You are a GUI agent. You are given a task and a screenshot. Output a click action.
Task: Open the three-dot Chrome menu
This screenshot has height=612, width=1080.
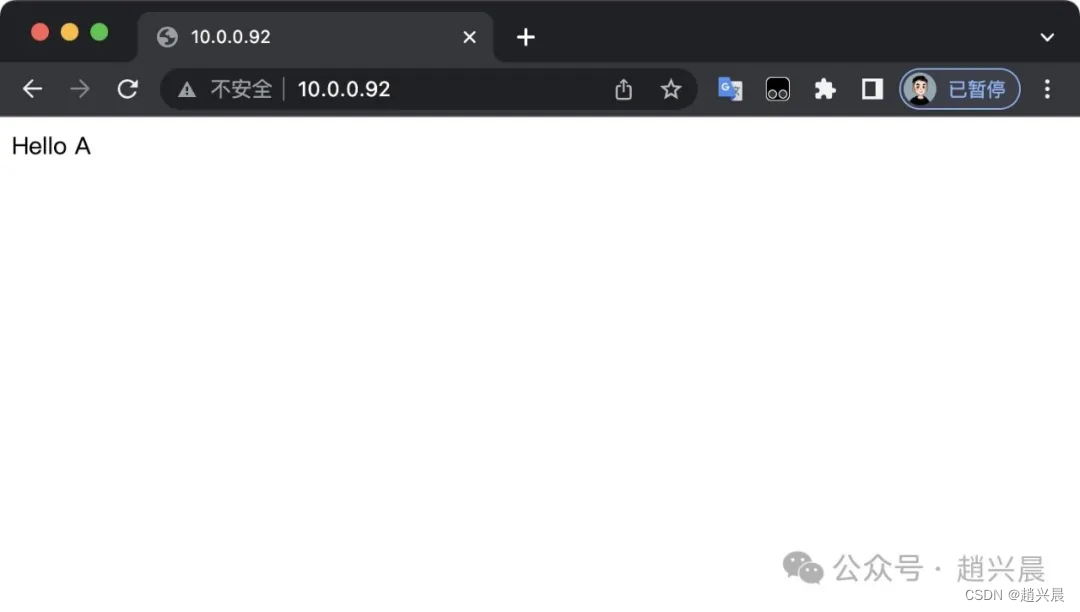coord(1047,89)
